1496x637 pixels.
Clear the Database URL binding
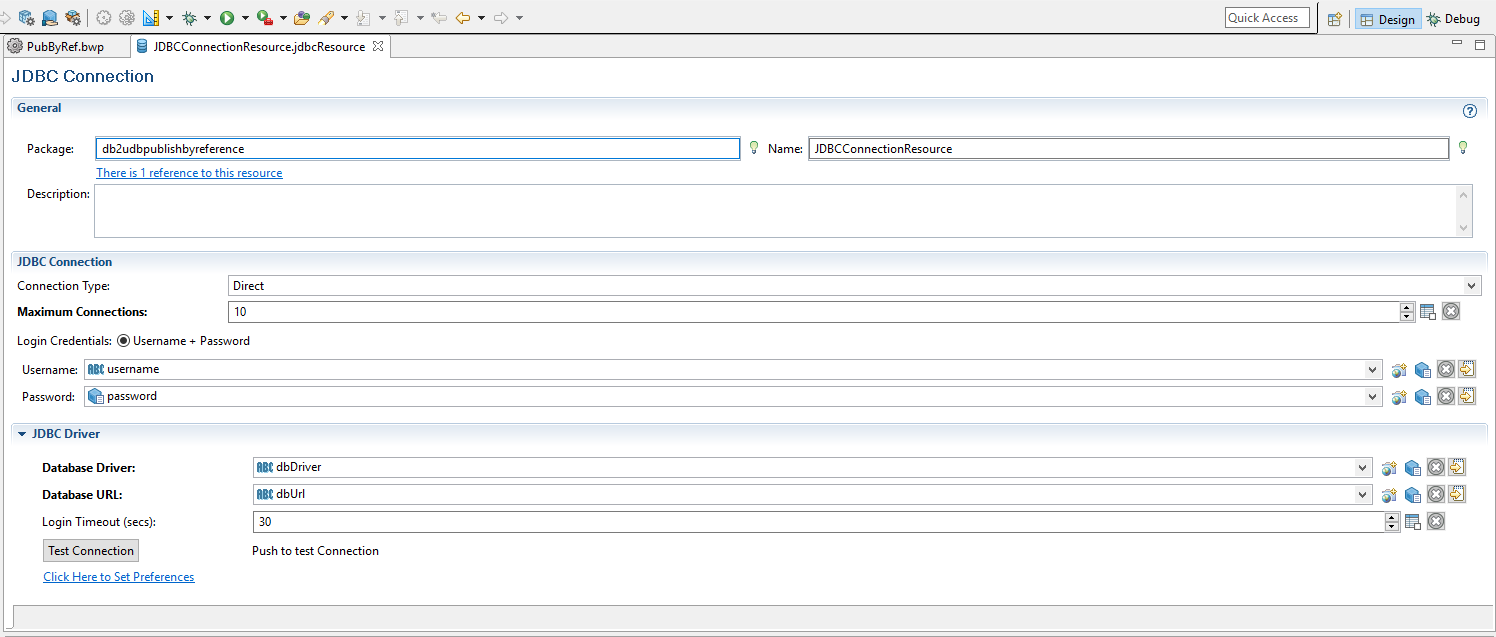tap(1435, 493)
